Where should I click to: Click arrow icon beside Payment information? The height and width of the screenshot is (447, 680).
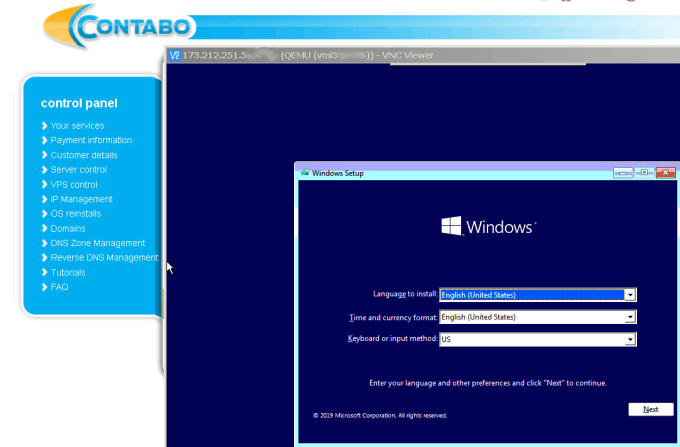[44, 140]
